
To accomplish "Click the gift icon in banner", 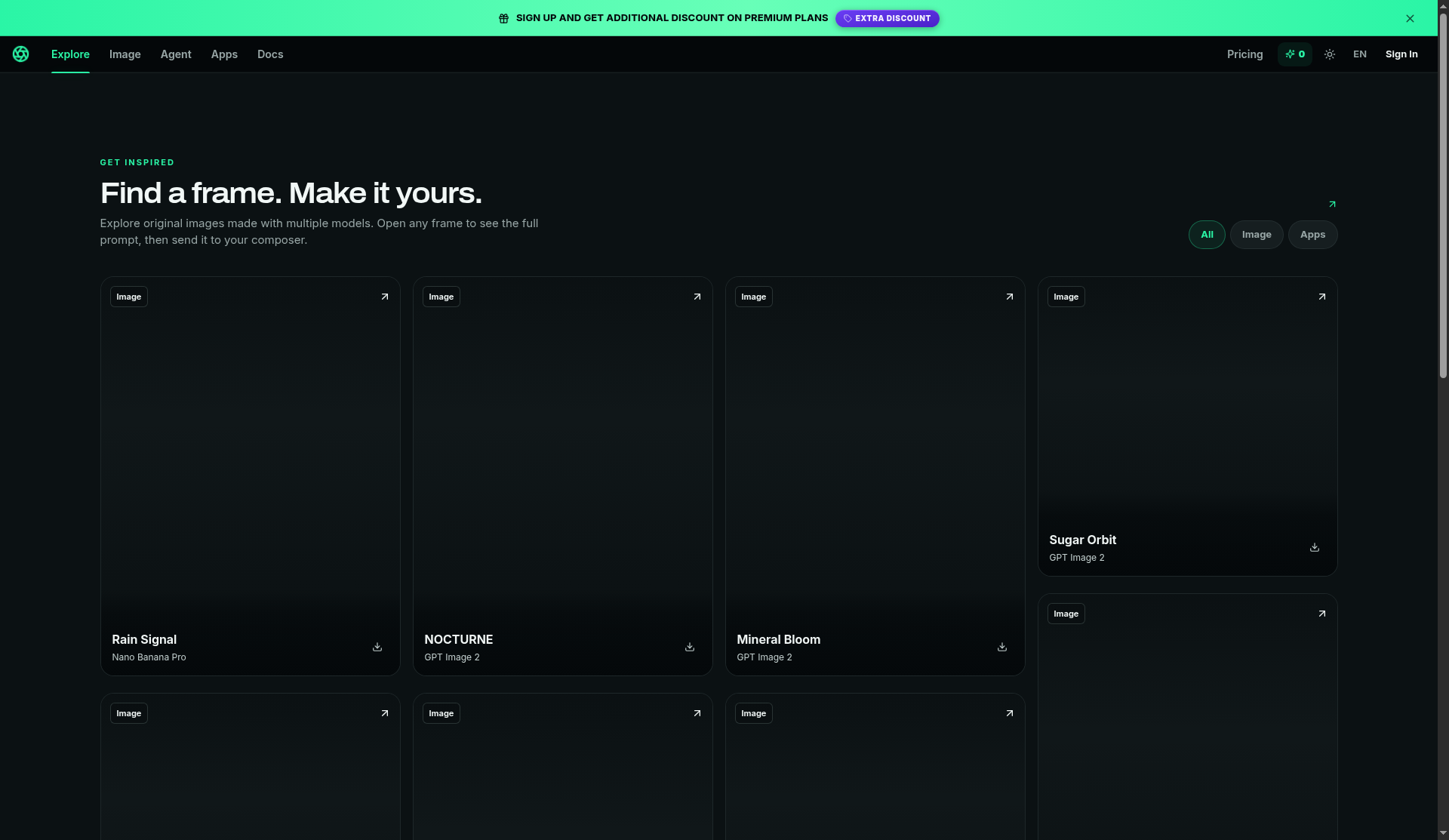I will click(x=503, y=18).
